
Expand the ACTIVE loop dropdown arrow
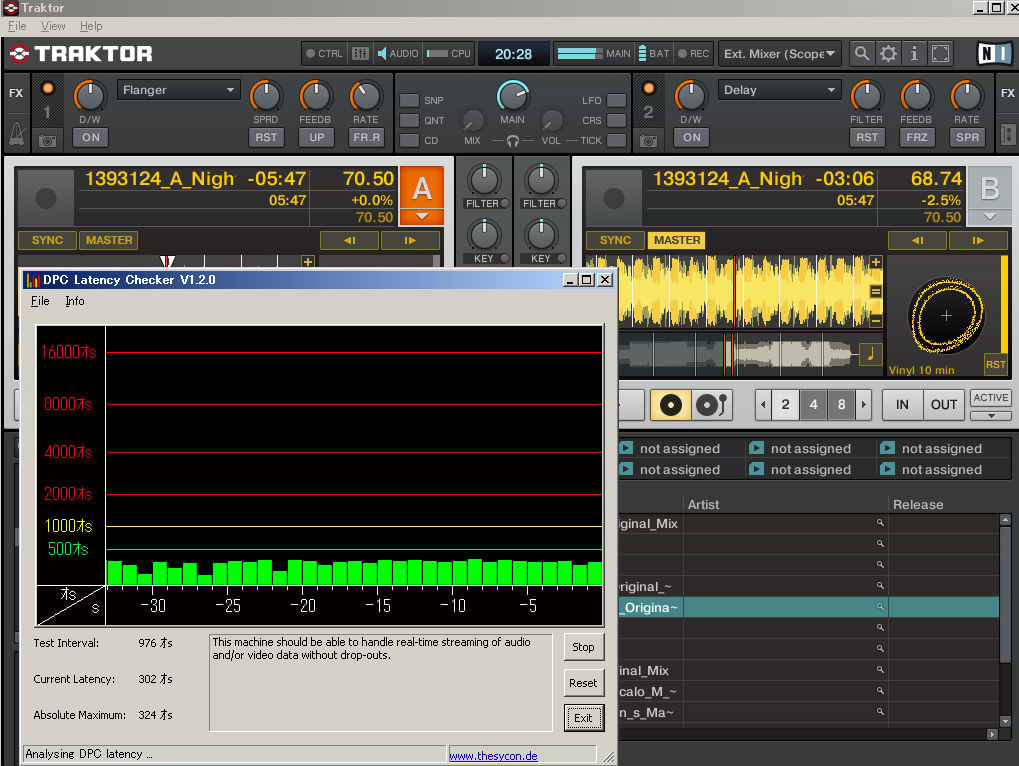[990, 415]
